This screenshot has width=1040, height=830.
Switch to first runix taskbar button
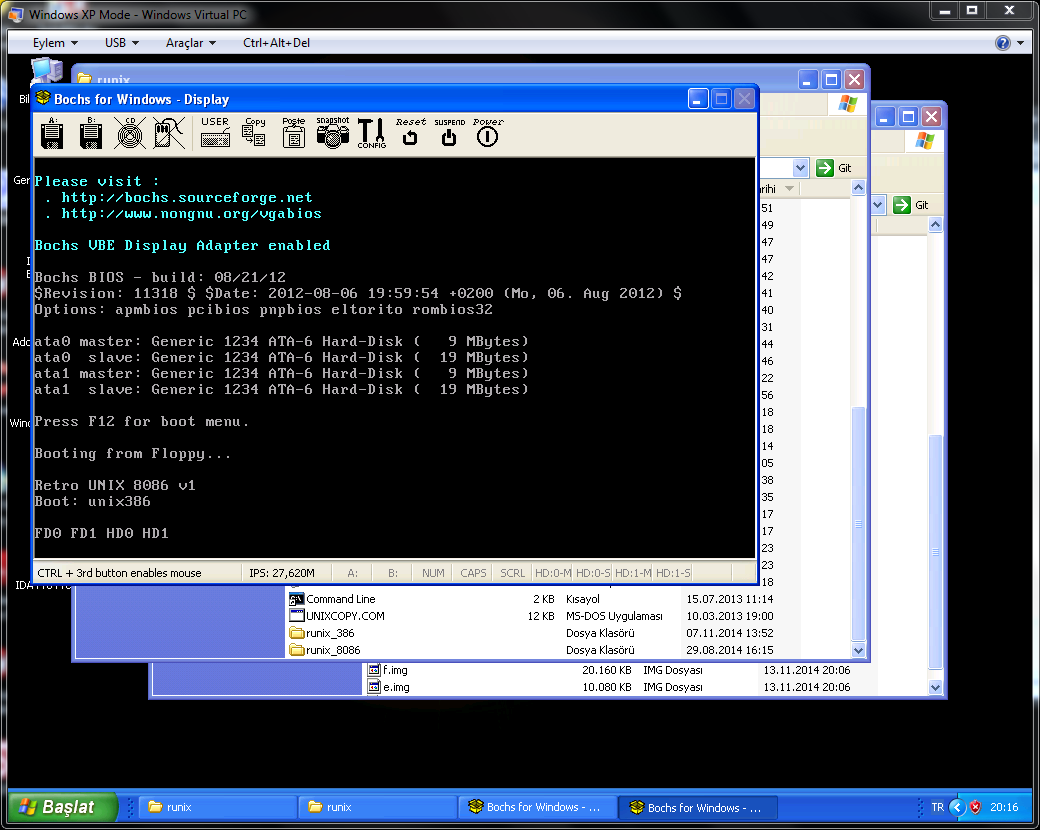tap(218, 807)
